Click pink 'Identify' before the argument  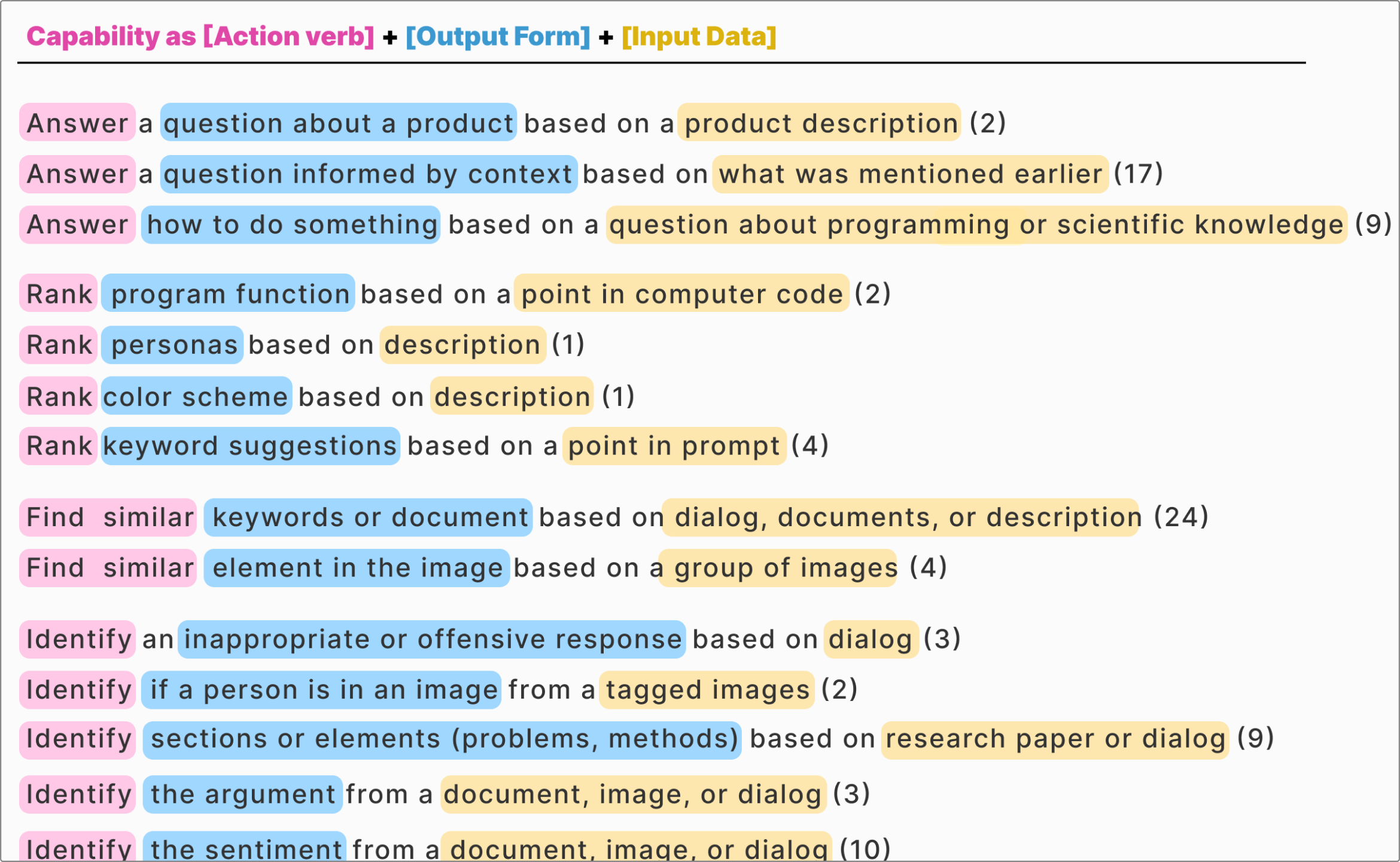tap(78, 794)
